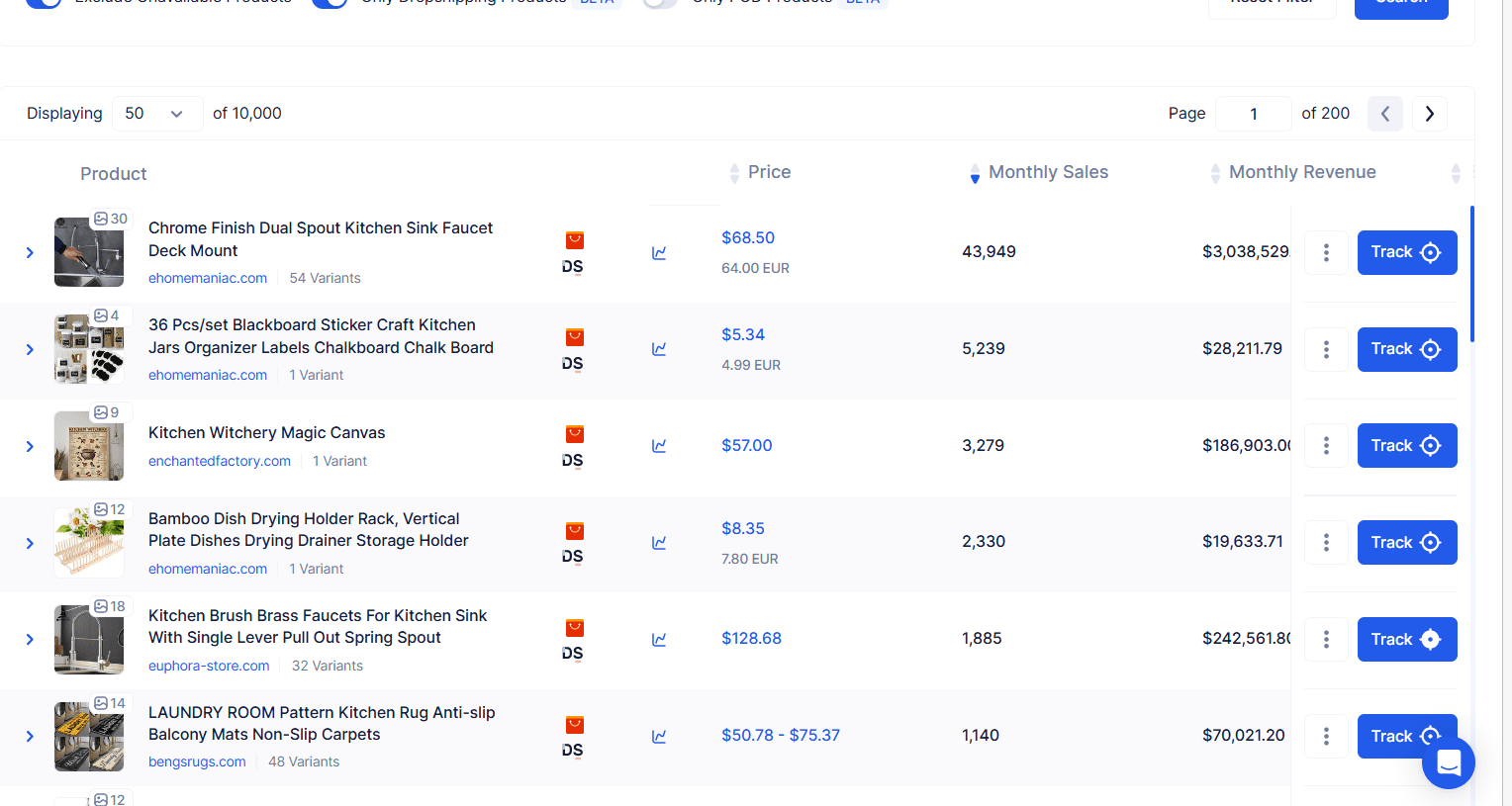Open the chat support widget
1512x806 pixels.
[x=1449, y=762]
